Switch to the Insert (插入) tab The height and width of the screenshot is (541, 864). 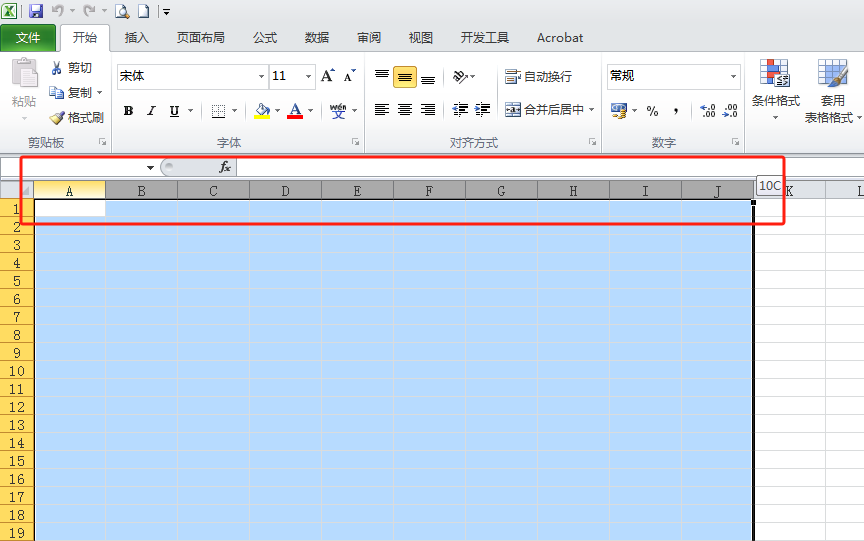136,38
